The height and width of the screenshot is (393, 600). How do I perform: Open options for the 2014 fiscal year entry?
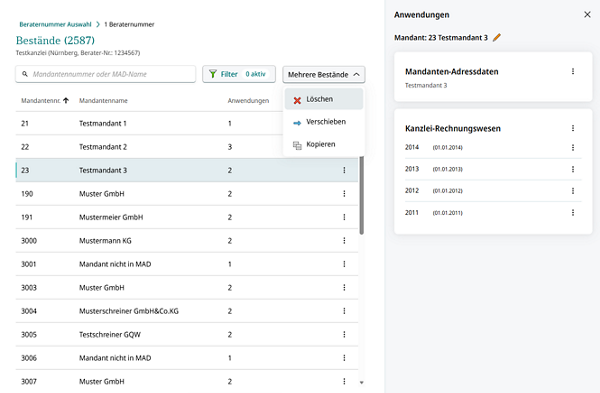[573, 147]
